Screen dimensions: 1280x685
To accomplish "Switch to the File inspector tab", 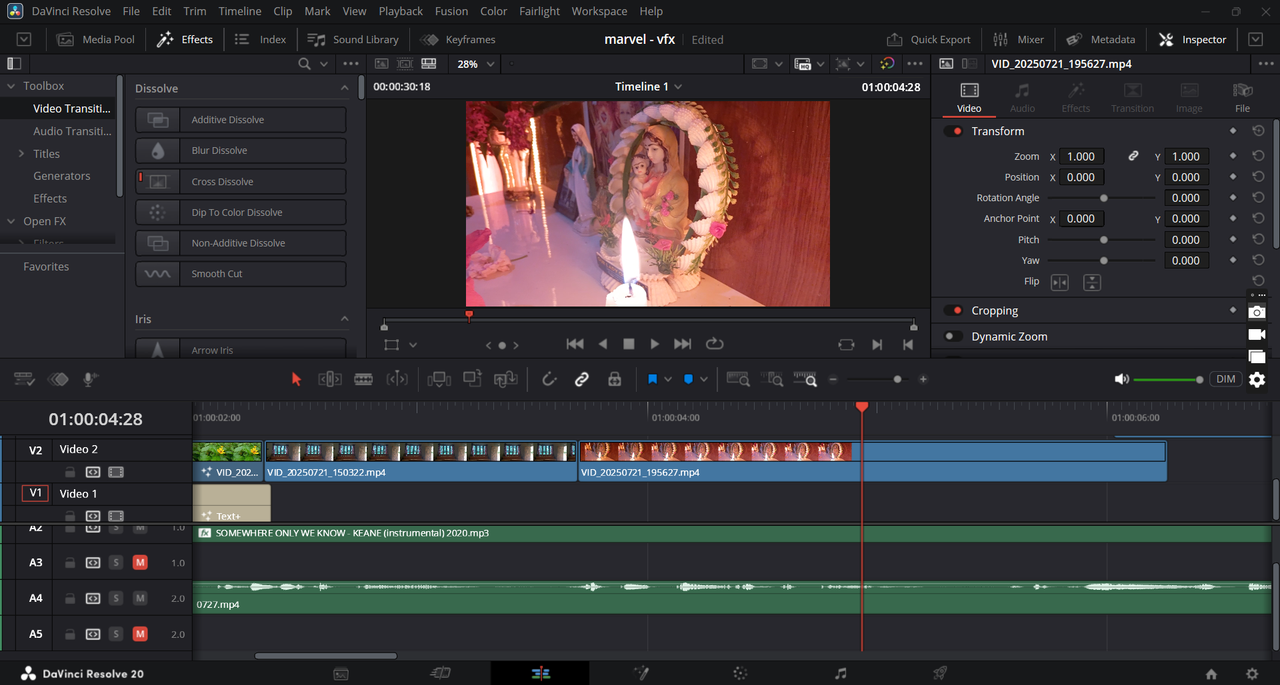I will [1242, 97].
